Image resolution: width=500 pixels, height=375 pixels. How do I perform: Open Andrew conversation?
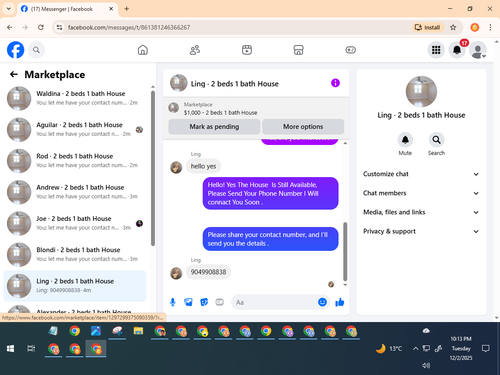click(x=75, y=192)
